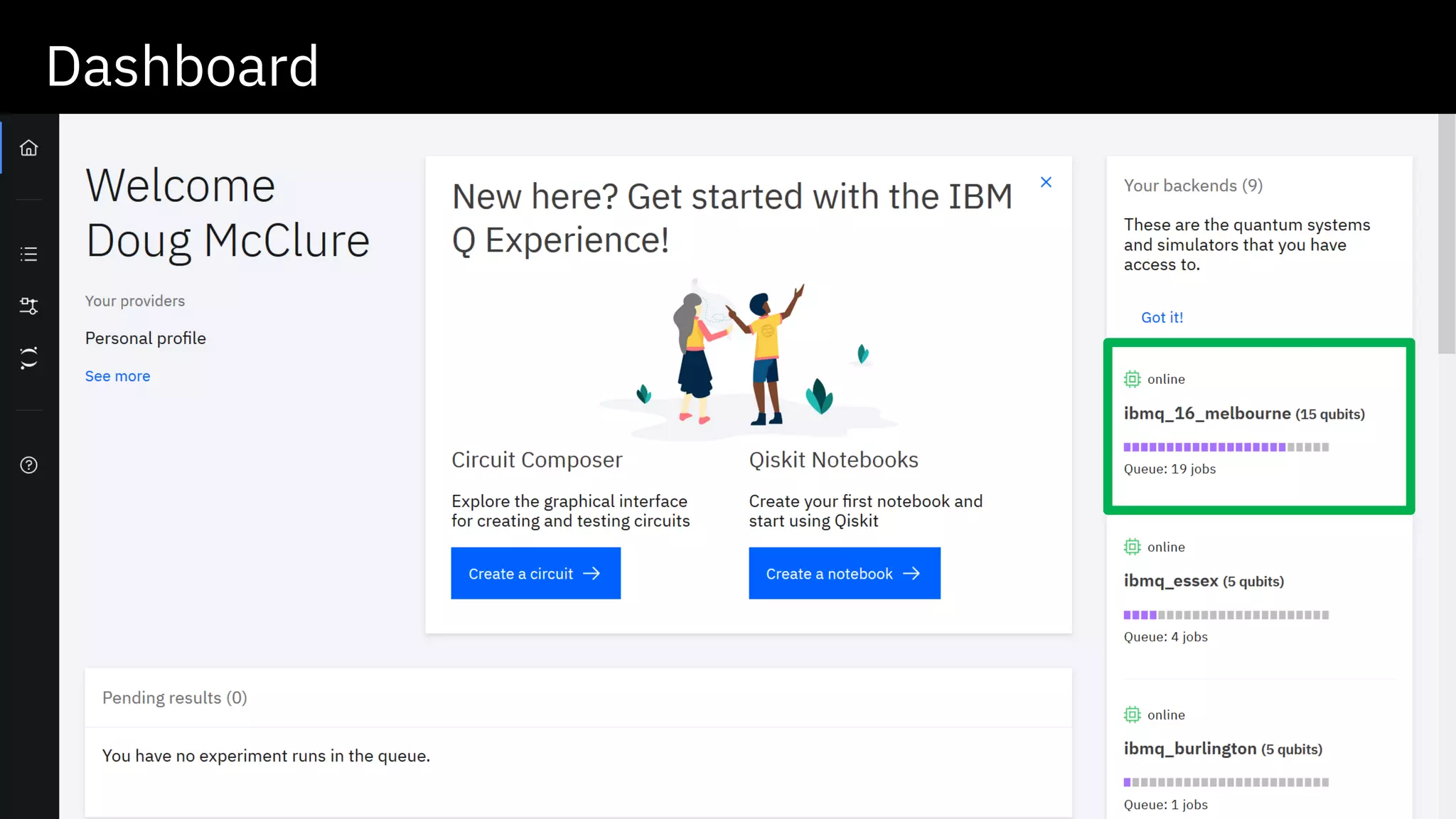
Task: Open the Qiskit Notebooks sidebar icon
Action: click(x=28, y=358)
